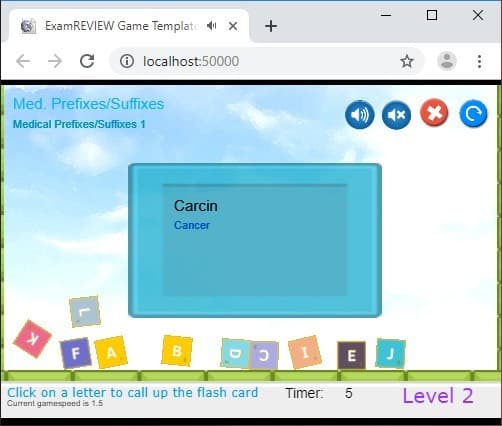Click the Carcin flash card term

[x=196, y=206]
